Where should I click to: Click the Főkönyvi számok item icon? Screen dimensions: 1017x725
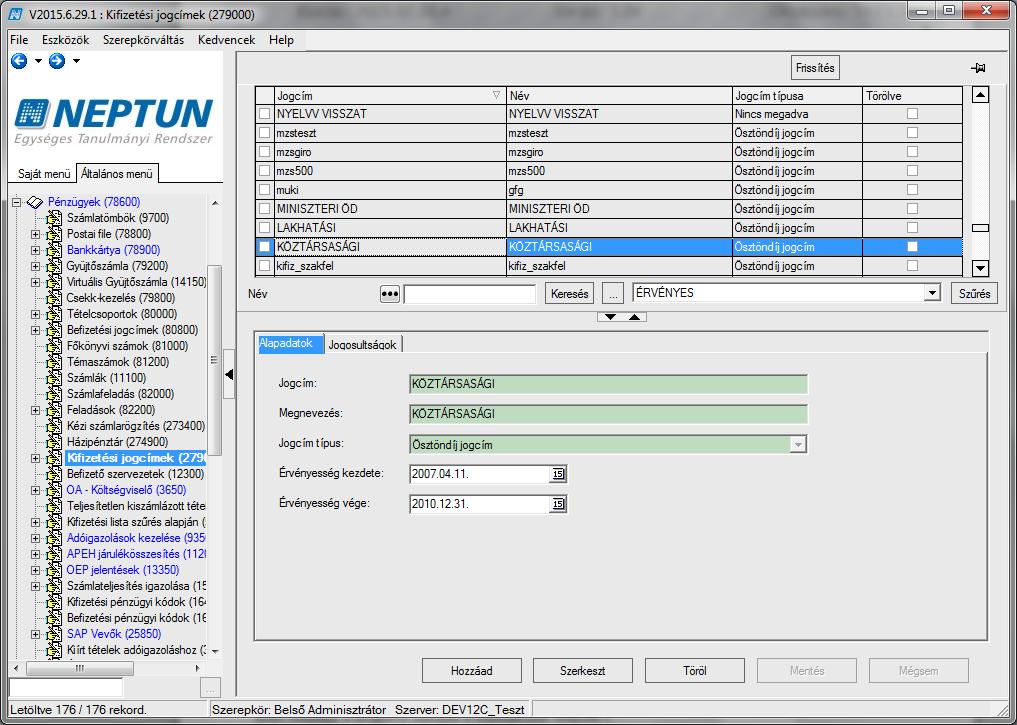coord(54,346)
